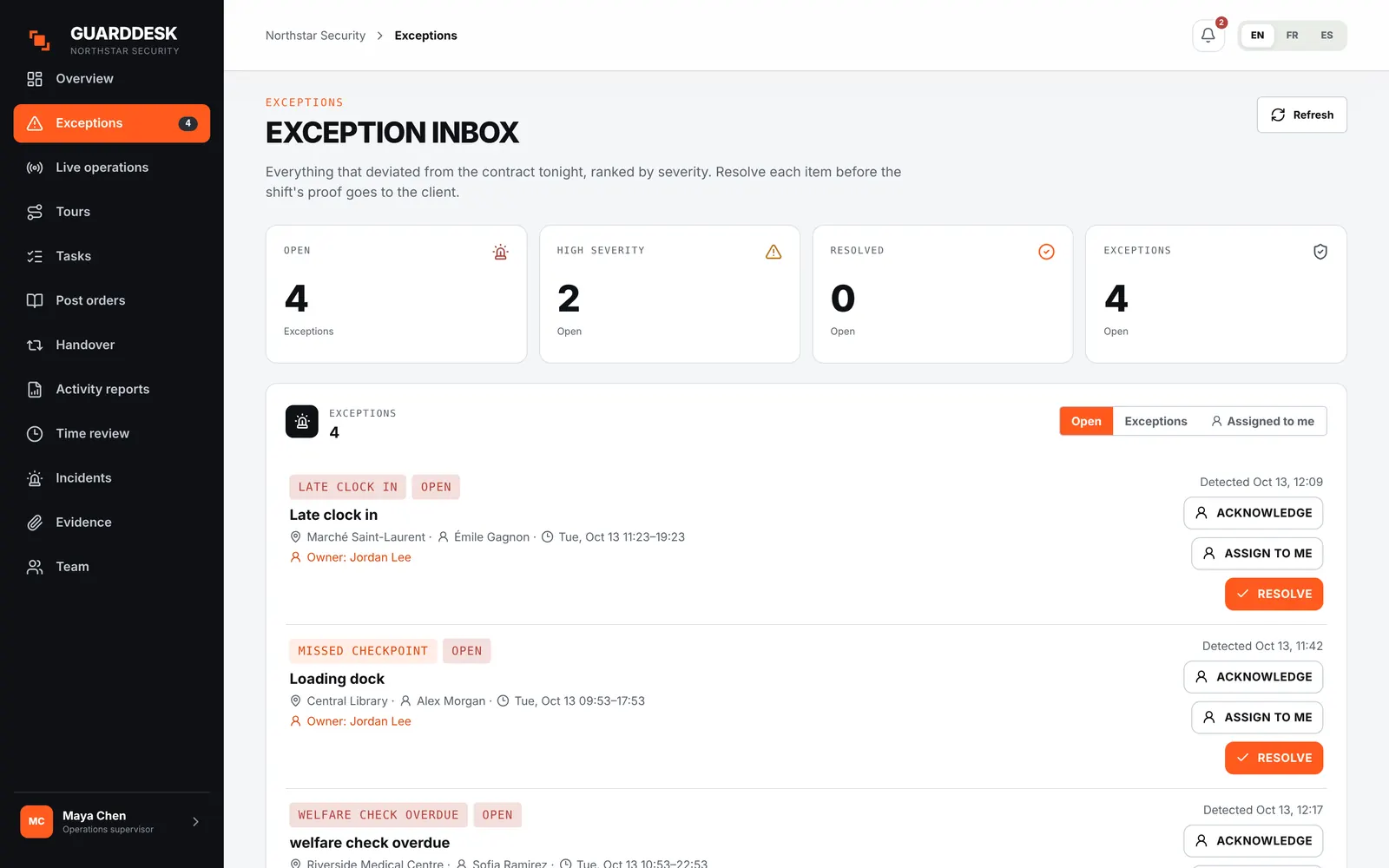Click the Team people icon

[35, 566]
